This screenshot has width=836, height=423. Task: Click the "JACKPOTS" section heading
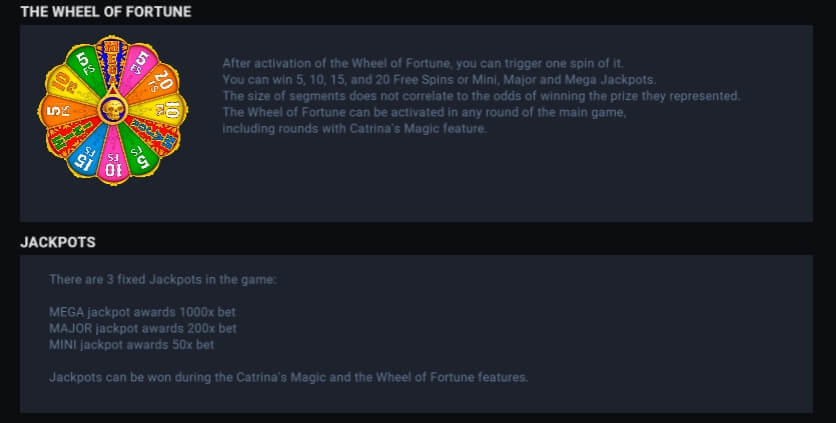tap(58, 242)
